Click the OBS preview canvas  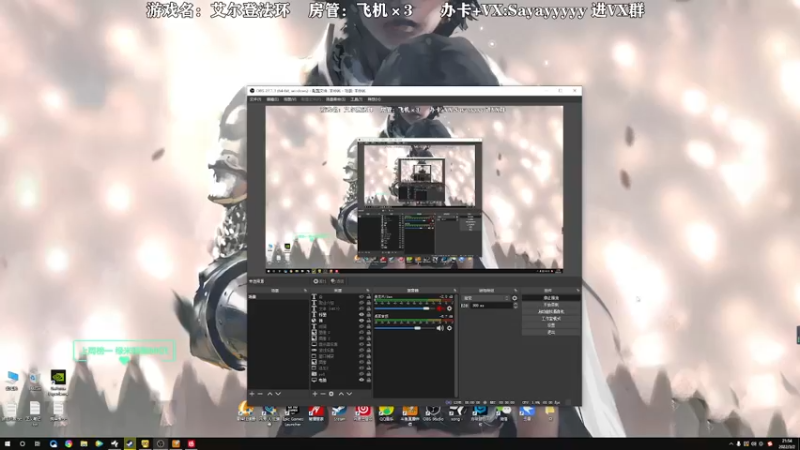click(x=414, y=188)
